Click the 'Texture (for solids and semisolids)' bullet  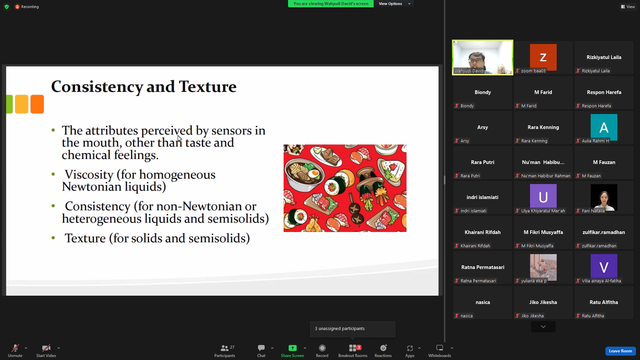[157, 238]
